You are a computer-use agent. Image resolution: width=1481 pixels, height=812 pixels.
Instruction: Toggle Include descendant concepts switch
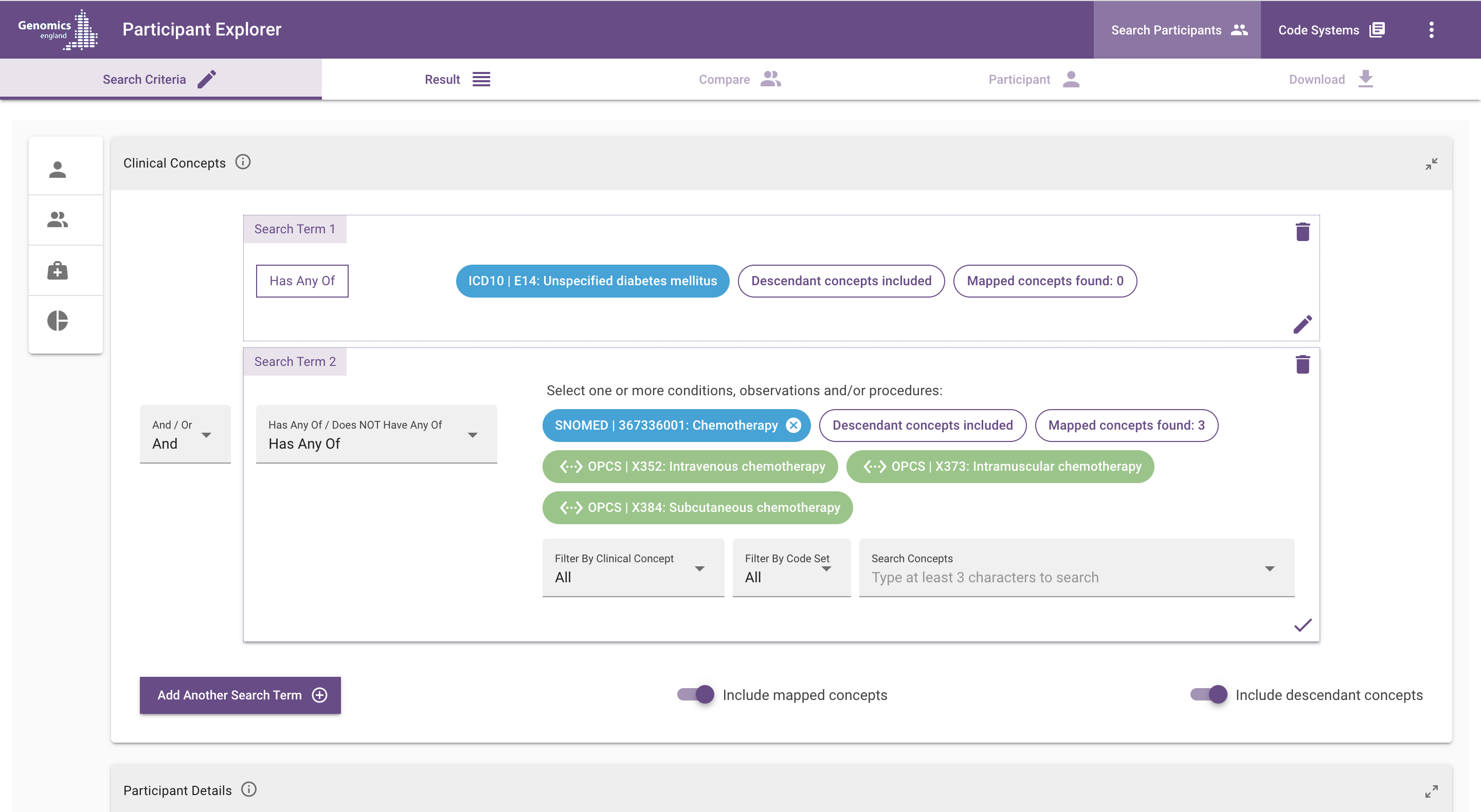1208,695
